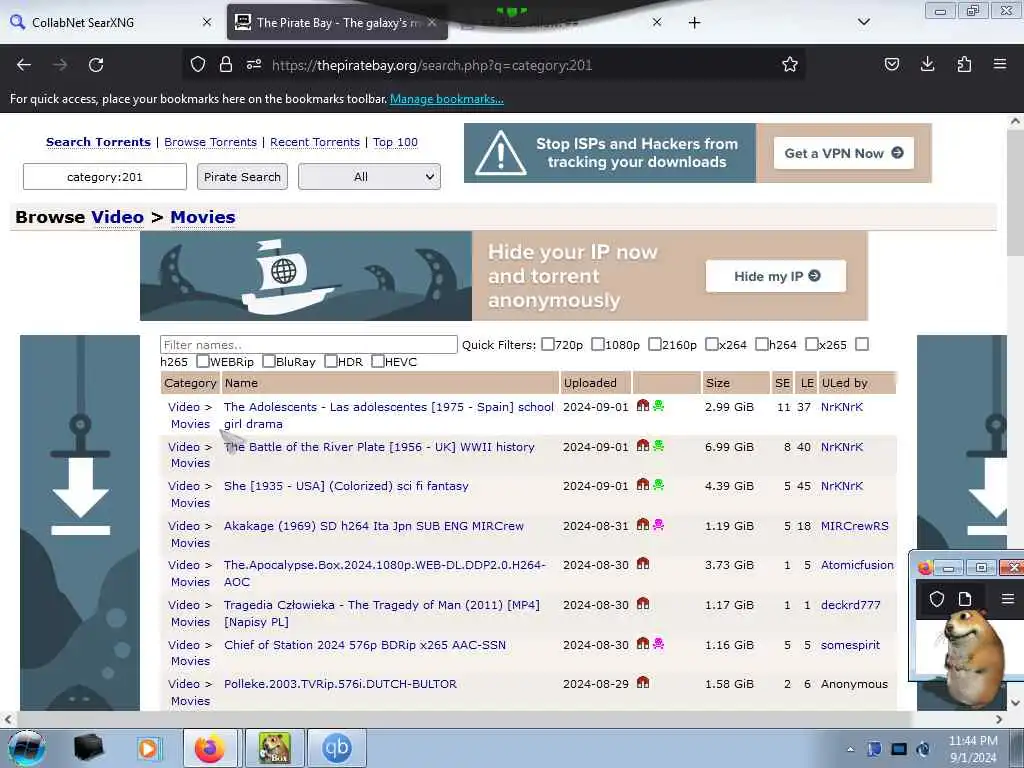Viewport: 1024px width, 768px height.
Task: Tick the x264 quick filter checkbox
Action: [712, 344]
